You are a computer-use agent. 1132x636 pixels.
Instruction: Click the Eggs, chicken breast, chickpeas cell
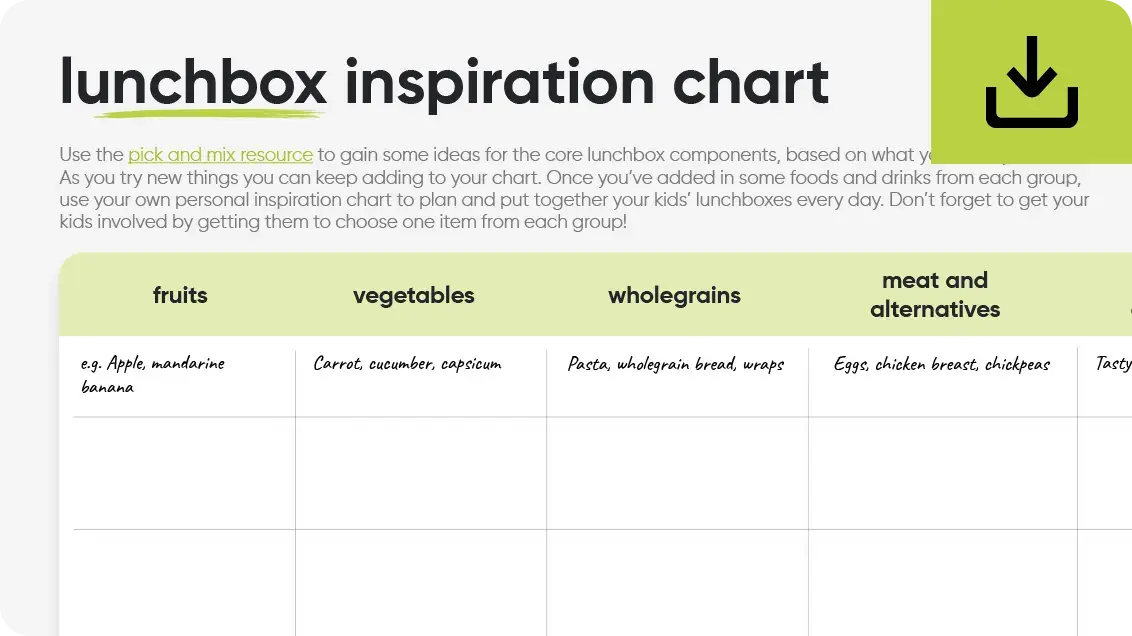[x=942, y=364]
